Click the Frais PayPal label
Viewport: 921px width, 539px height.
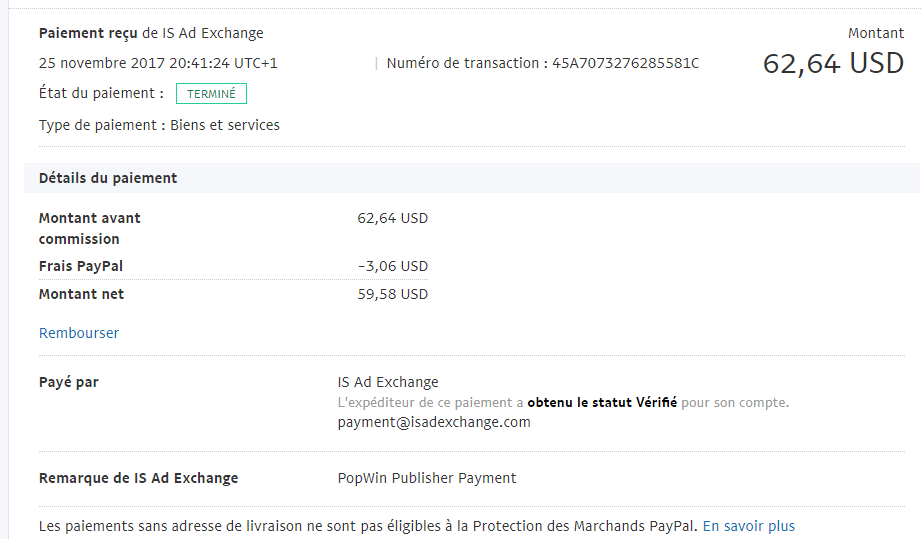point(81,266)
